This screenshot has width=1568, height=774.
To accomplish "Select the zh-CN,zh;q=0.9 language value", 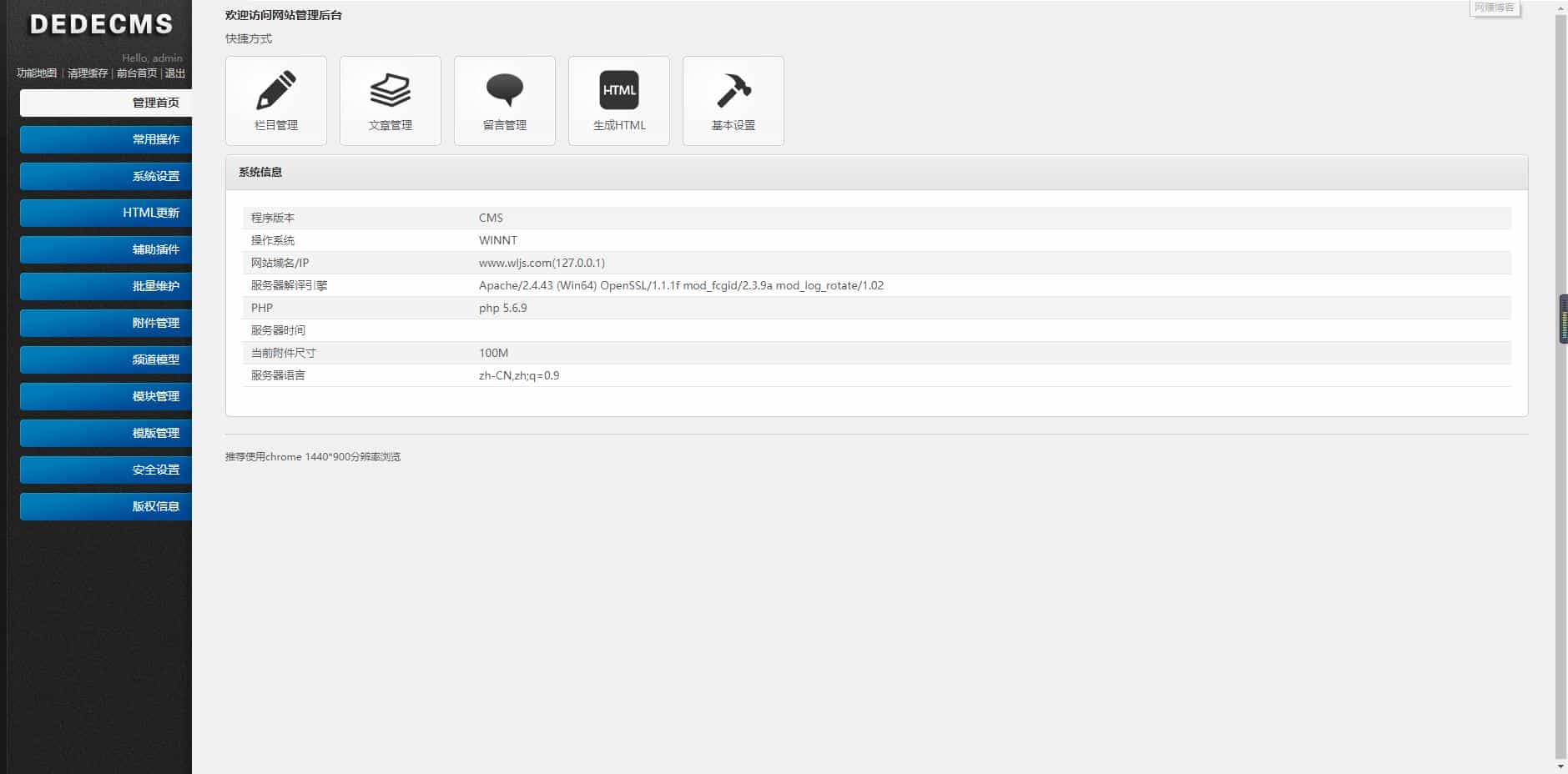I will coord(519,375).
